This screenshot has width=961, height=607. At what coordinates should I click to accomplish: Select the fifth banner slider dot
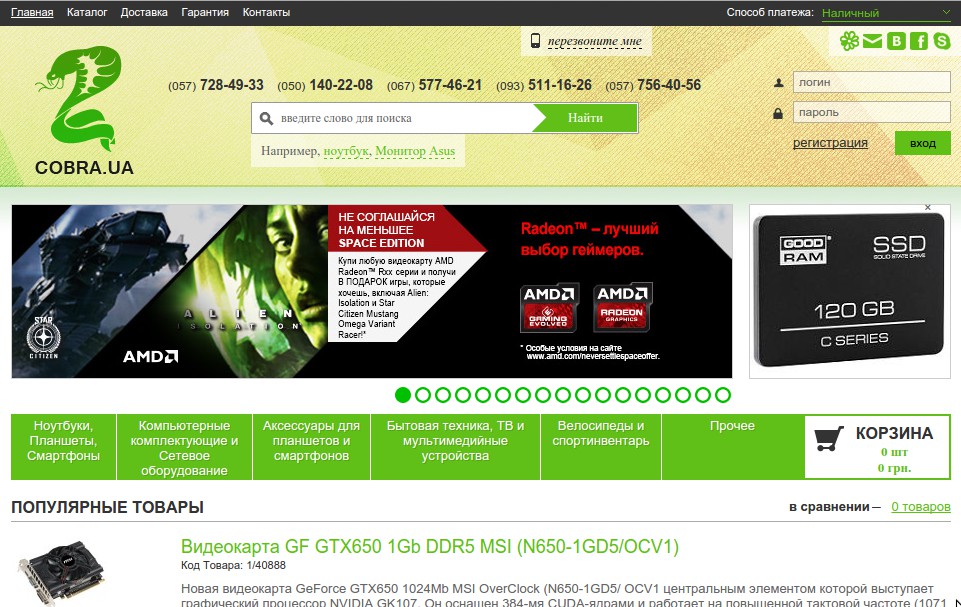(x=483, y=395)
